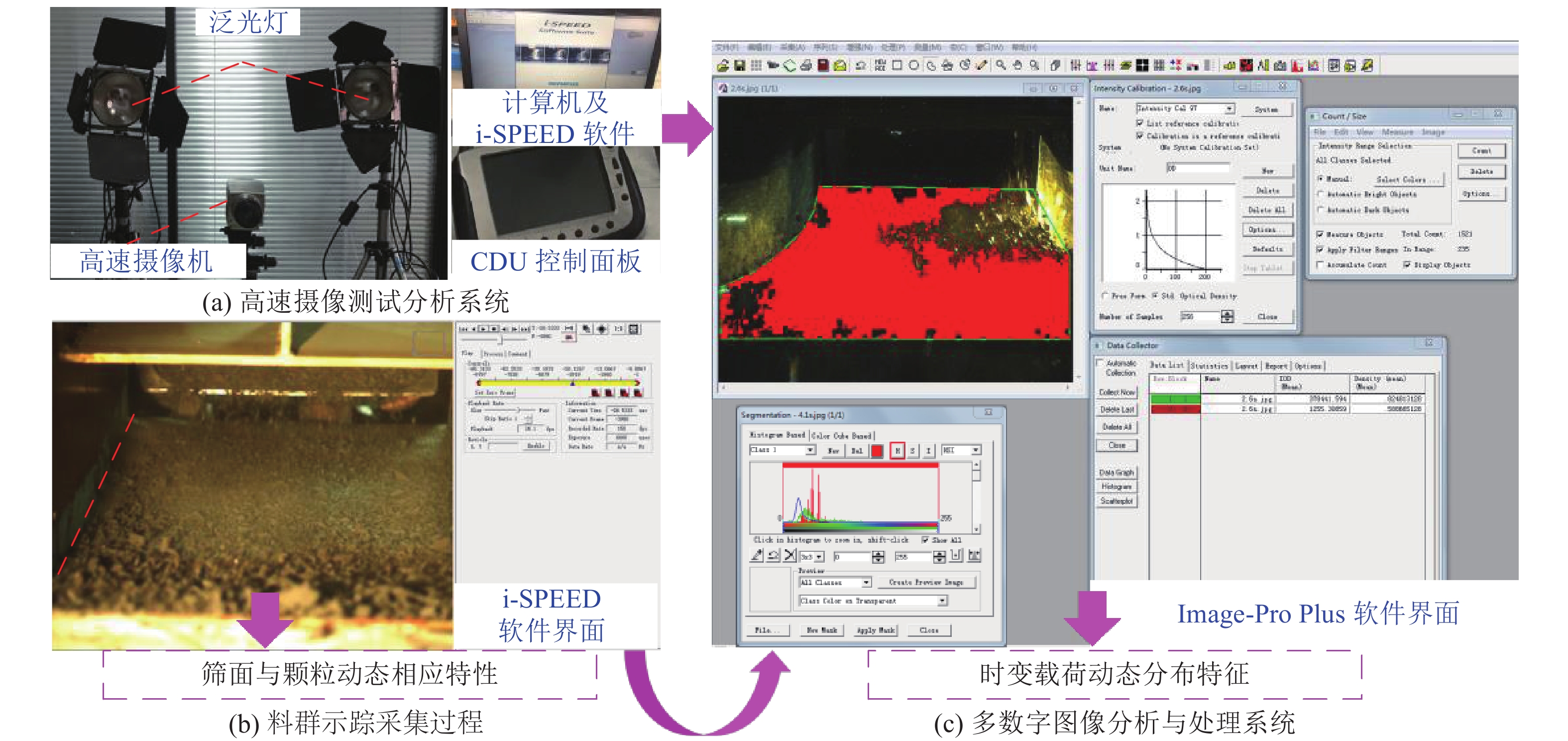The width and height of the screenshot is (1568, 741).
Task: Expand the All Classes preview dropdown
Action: [866, 583]
